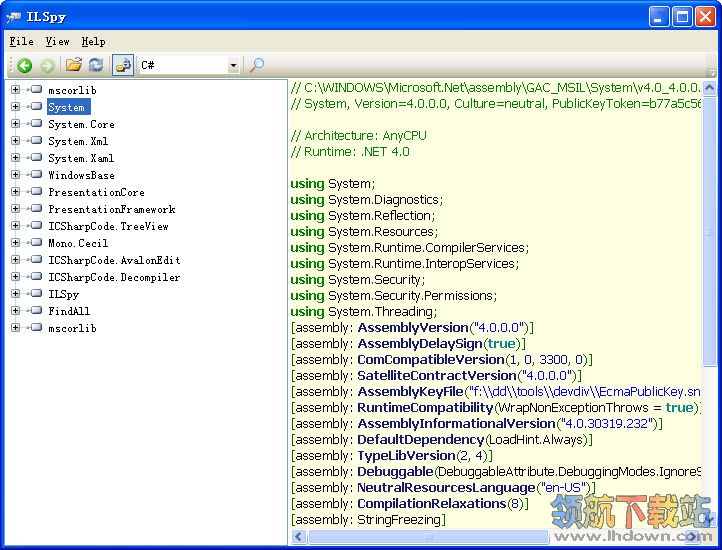The width and height of the screenshot is (722, 550).
Task: Expand the PresentationFramework node
Action: click(x=16, y=209)
